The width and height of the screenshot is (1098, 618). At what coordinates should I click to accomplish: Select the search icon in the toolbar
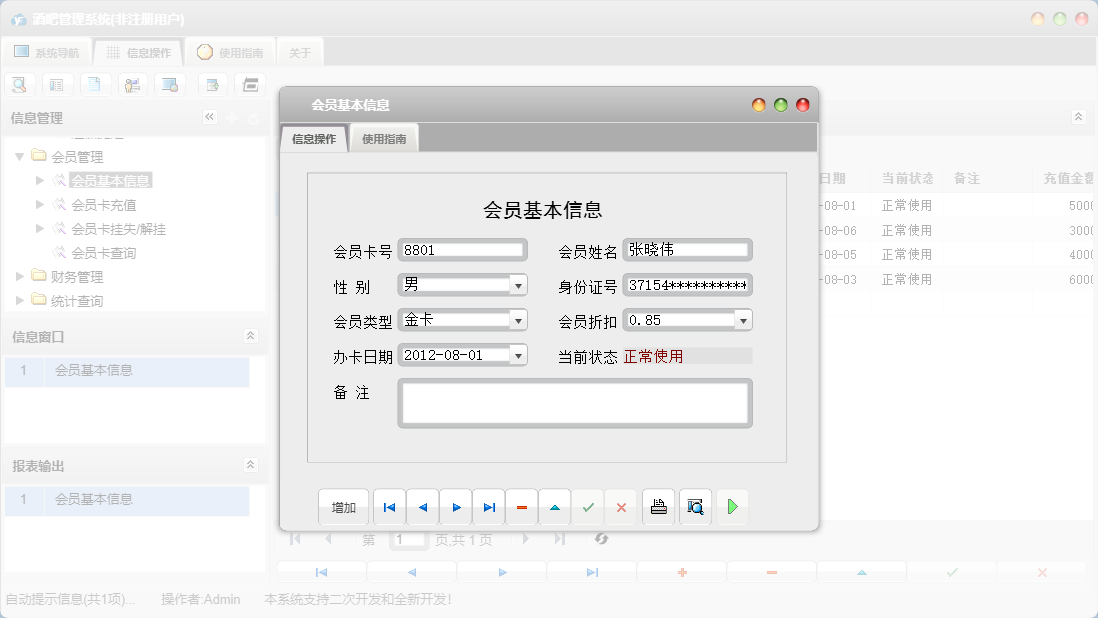(19, 84)
